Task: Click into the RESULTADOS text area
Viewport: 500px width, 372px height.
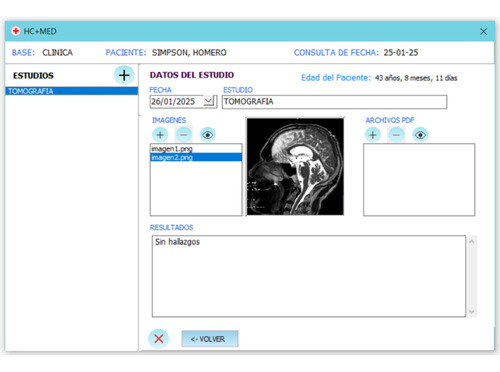Action: (309, 276)
